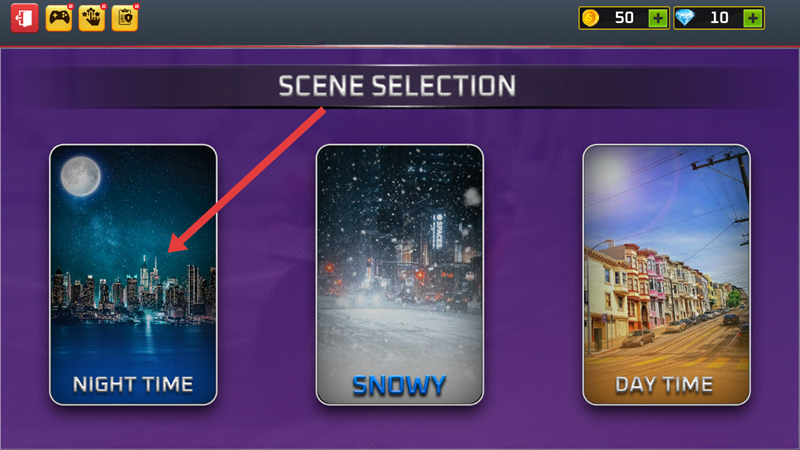The image size is (800, 450).
Task: Open the gamepad more-games icon
Action: [x=59, y=18]
